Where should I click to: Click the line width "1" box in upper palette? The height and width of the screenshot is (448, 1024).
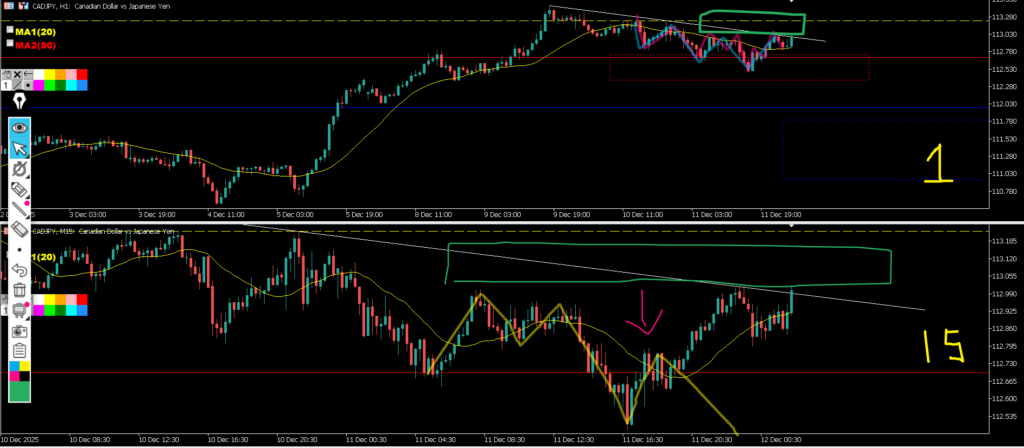click(x=7, y=85)
